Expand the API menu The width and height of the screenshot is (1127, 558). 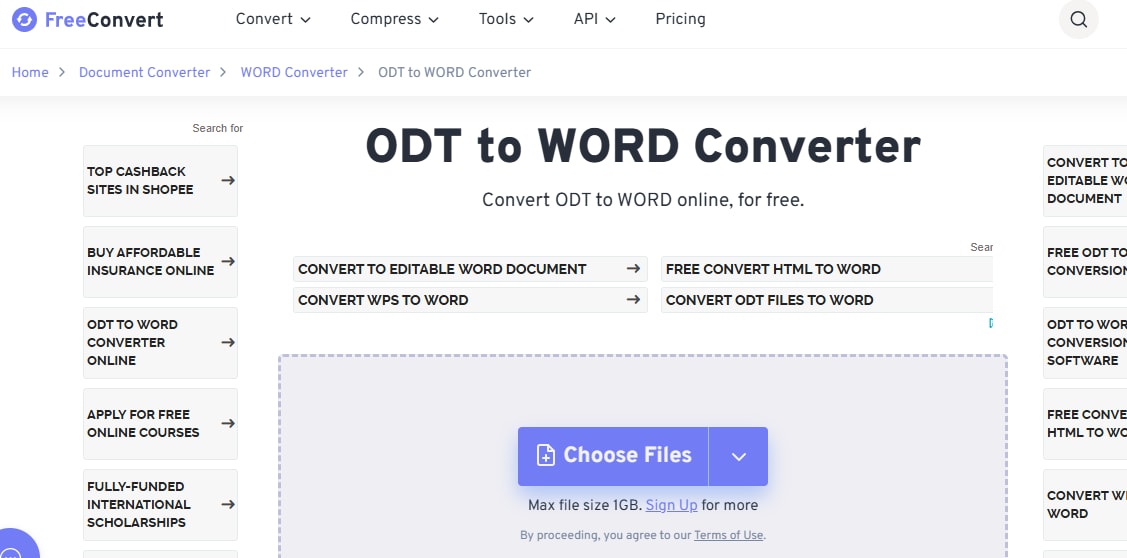point(594,19)
